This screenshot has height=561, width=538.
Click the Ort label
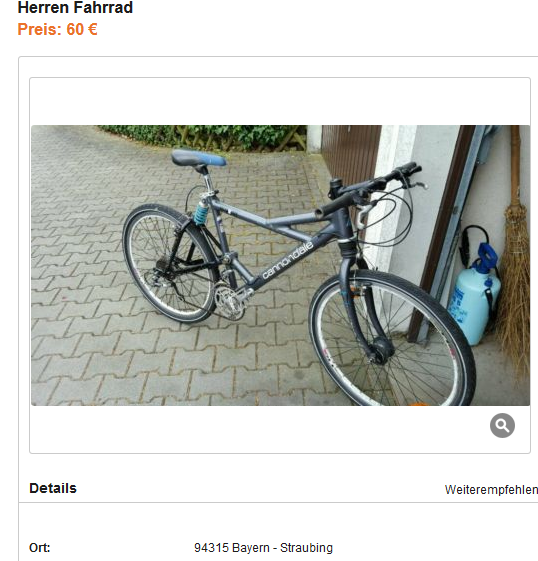coord(40,548)
